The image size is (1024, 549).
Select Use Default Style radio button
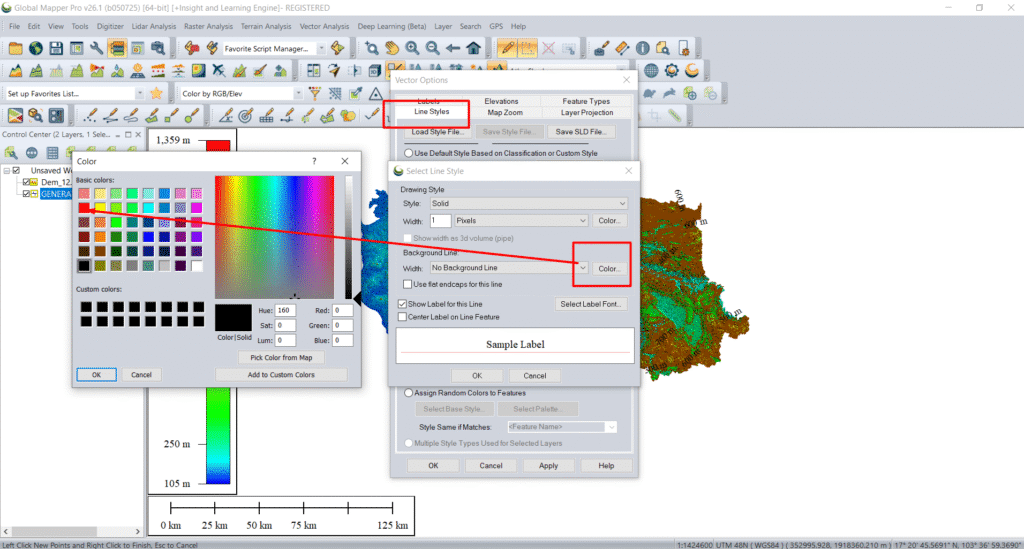coord(409,153)
